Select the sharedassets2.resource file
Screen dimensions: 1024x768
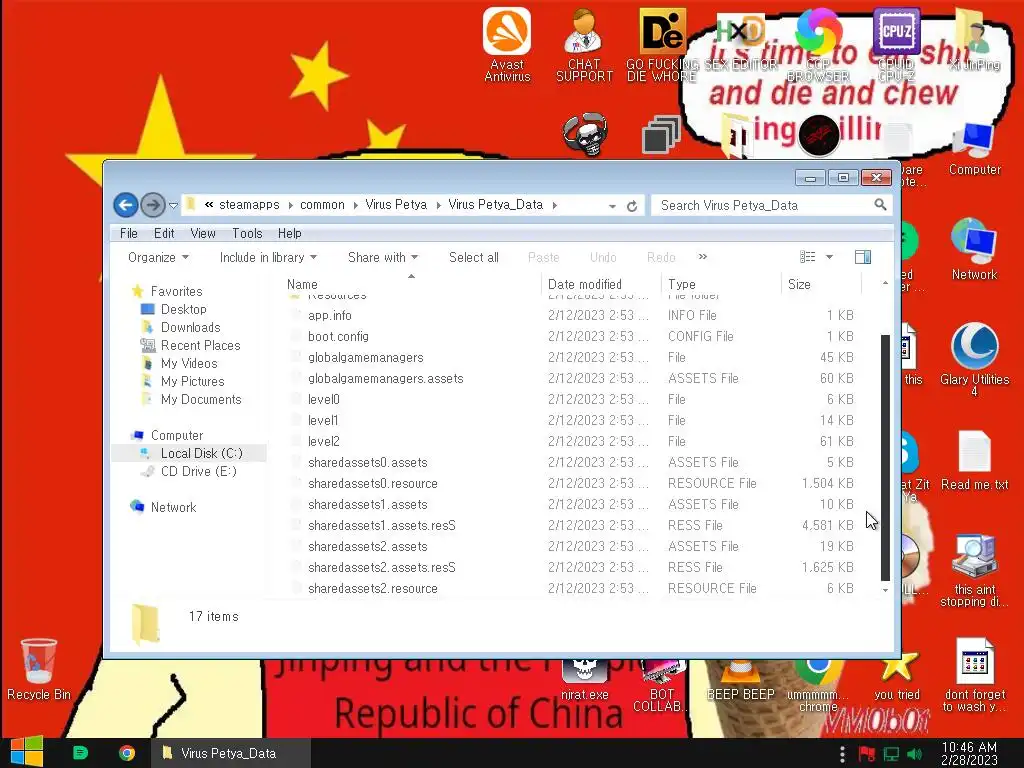[373, 588]
